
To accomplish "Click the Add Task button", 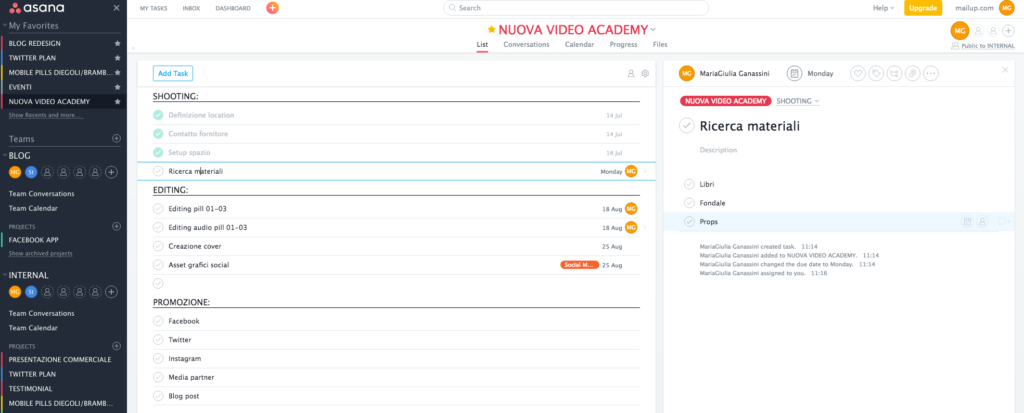I will pyautogui.click(x=173, y=74).
